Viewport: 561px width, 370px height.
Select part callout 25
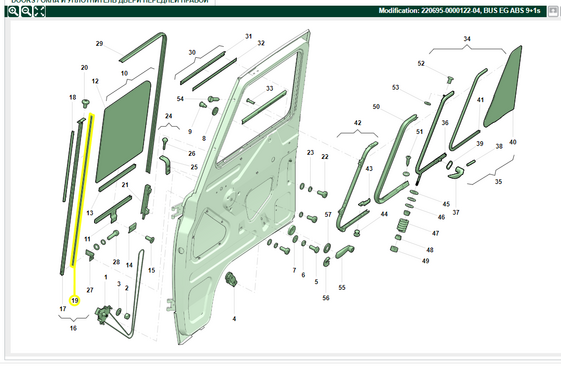point(194,167)
